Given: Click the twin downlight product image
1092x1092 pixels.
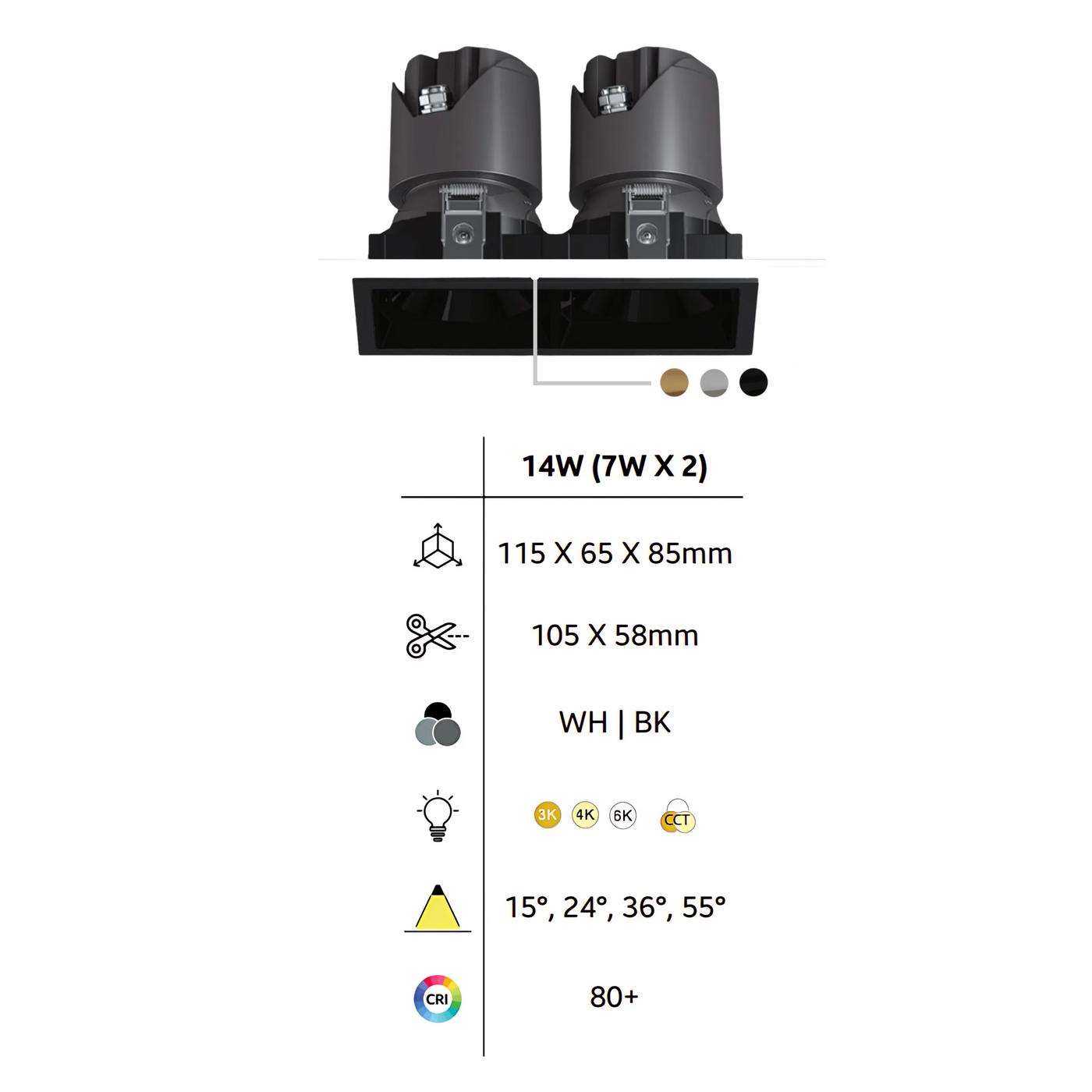Looking at the screenshot, I should point(555,201).
